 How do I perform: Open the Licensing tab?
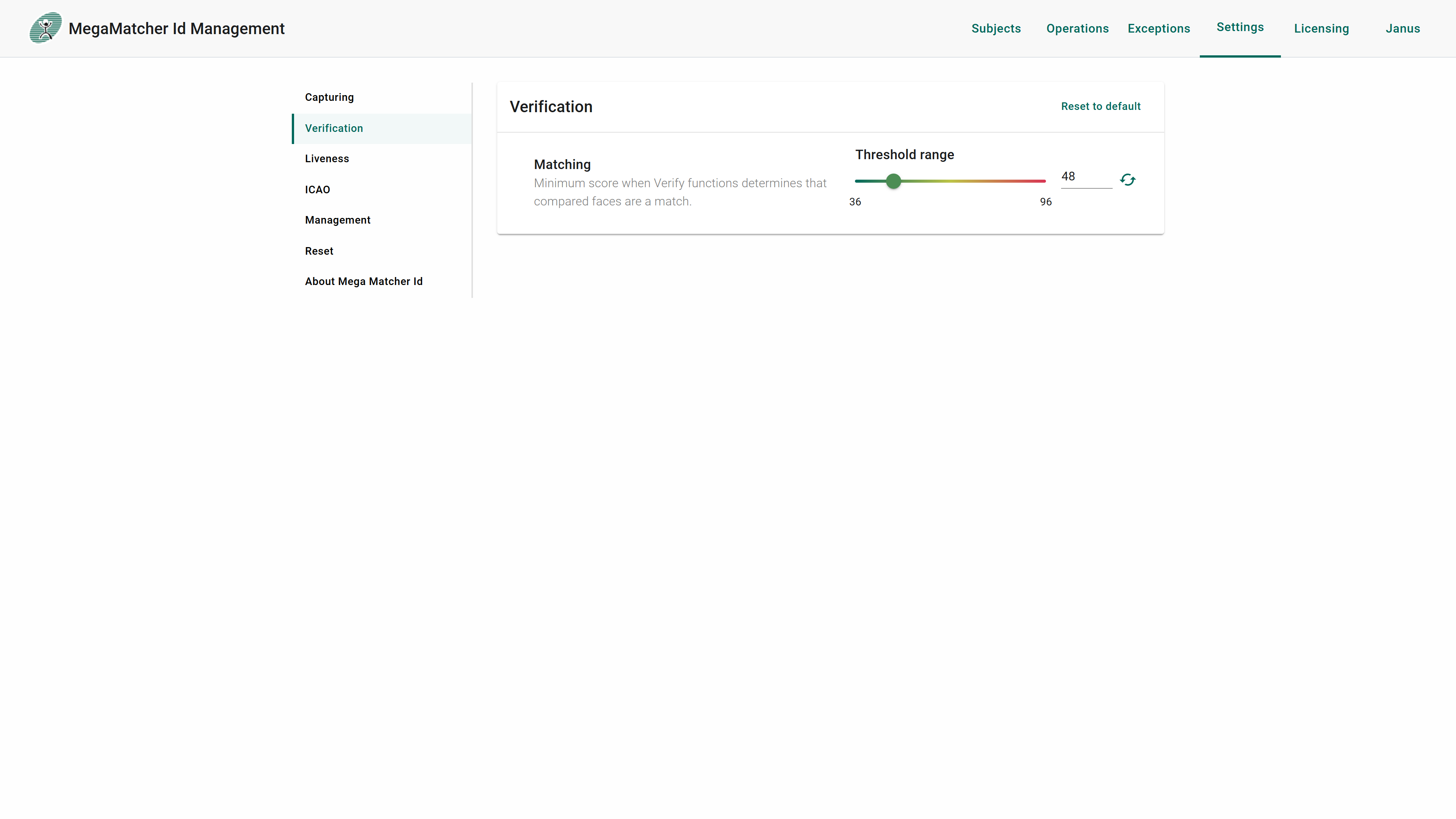click(1321, 28)
